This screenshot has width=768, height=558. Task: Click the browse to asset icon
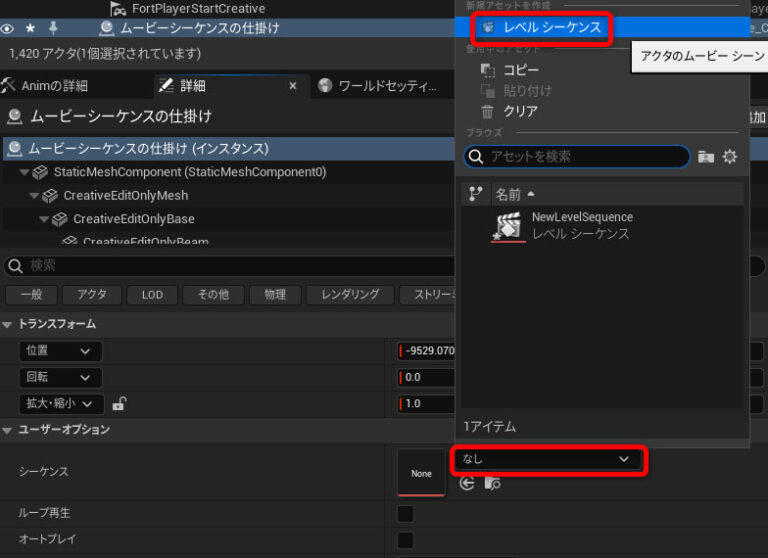[x=491, y=484]
